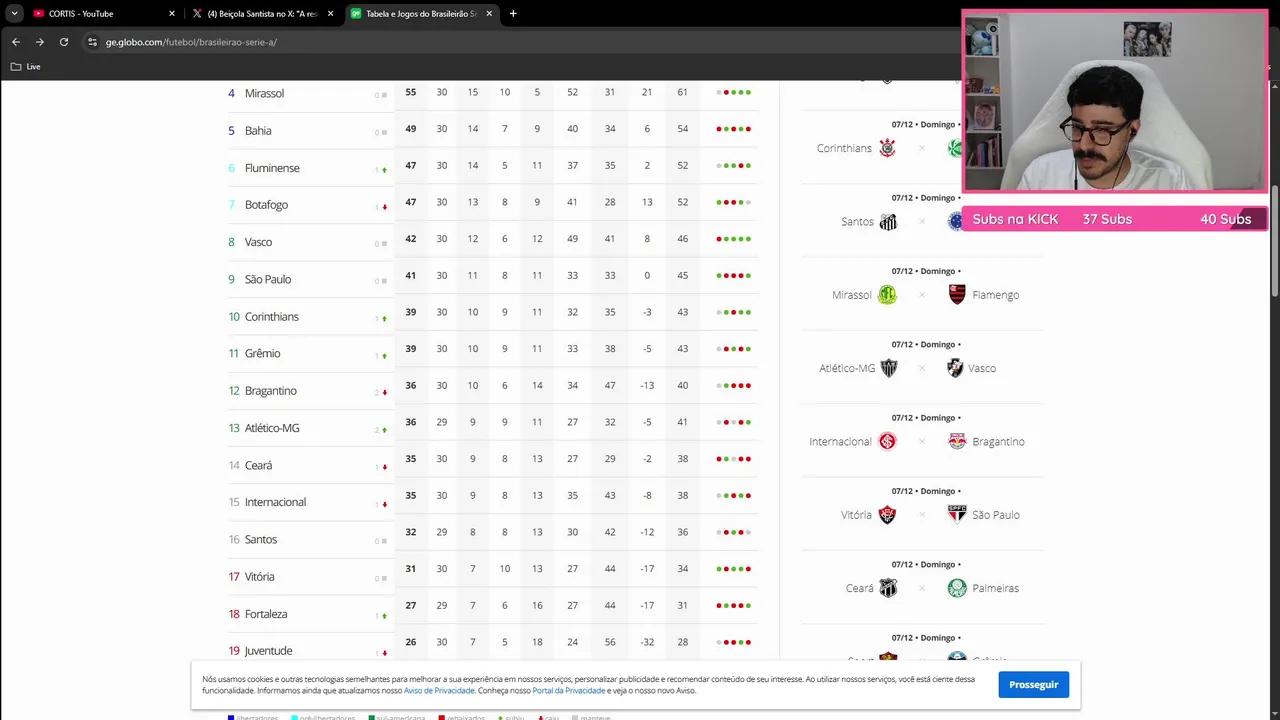Screen dimensions: 1280x720
Task: Click the Mirassol crest in fixtures list
Action: 887,295
